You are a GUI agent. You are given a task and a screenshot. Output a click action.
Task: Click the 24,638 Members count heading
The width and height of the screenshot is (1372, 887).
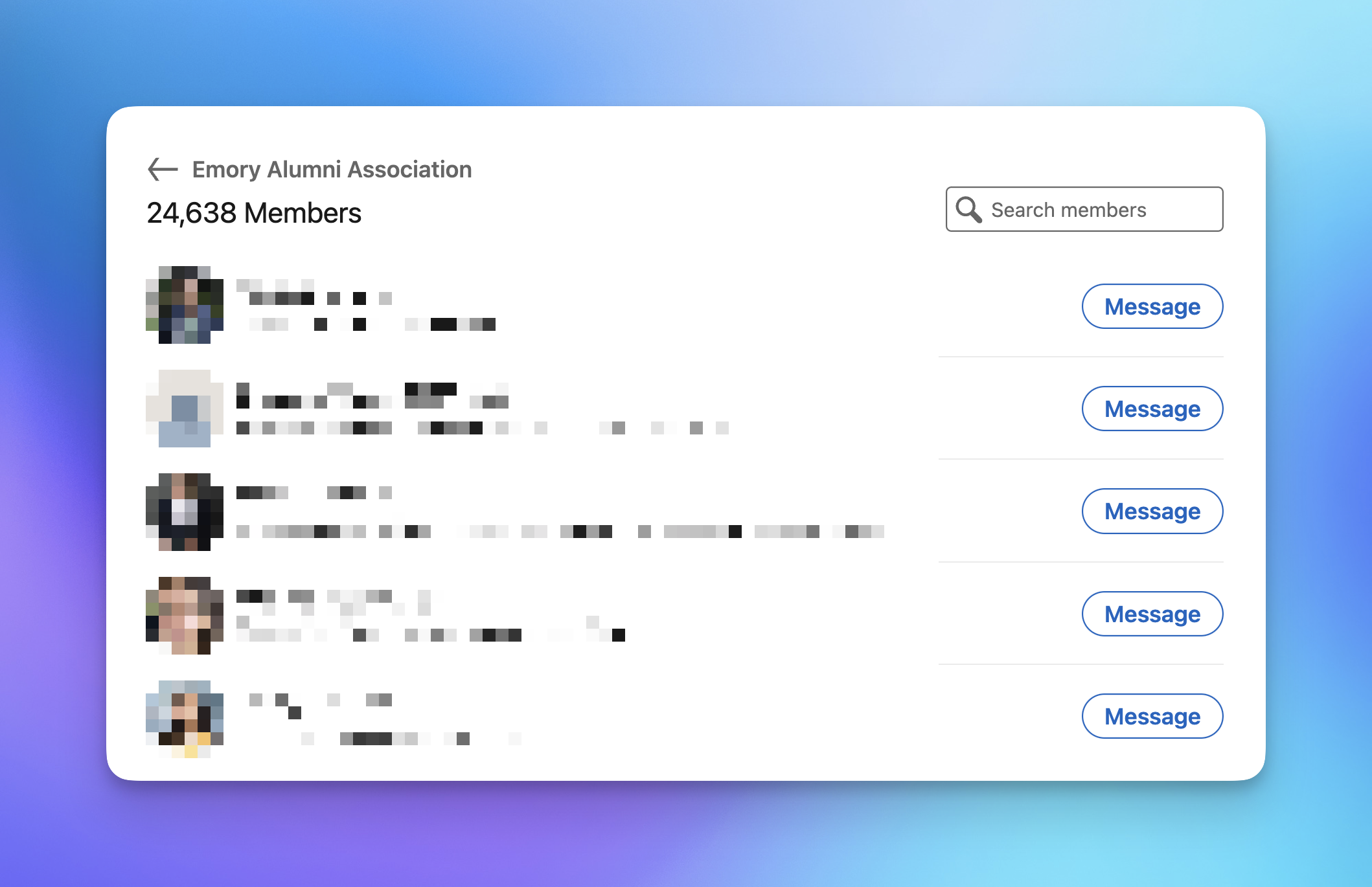tap(254, 213)
